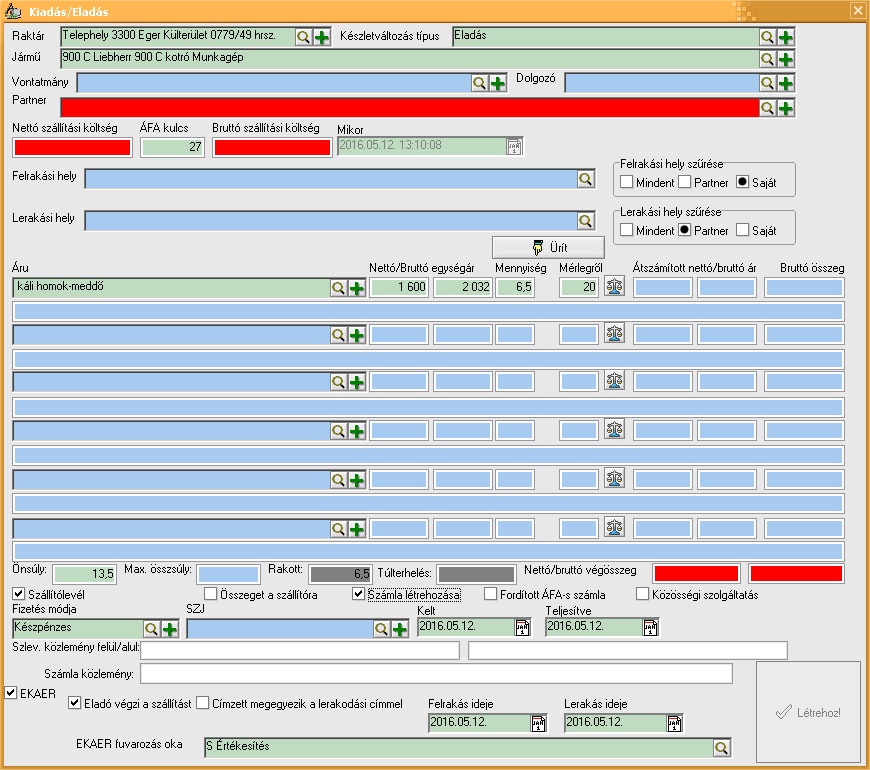Click the Vontatmány input field
The image size is (870, 770).
274,83
